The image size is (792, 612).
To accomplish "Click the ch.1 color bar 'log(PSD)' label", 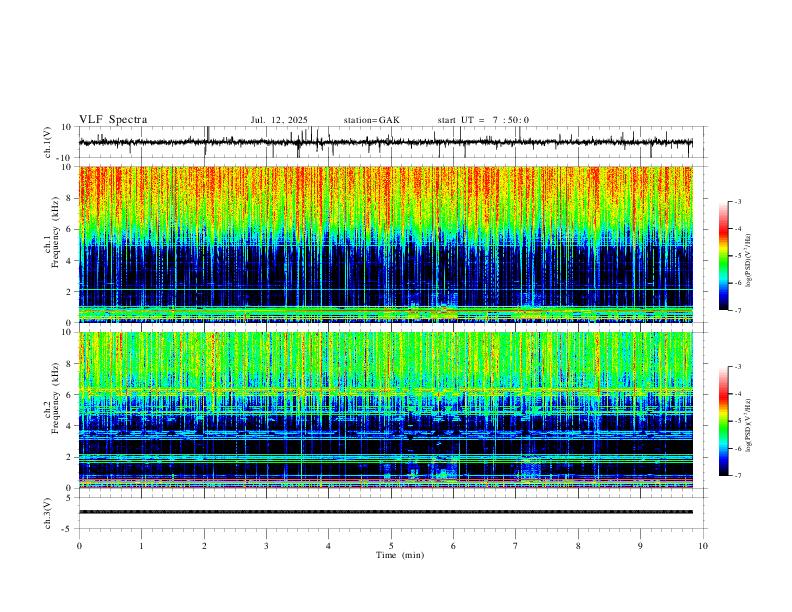I will pos(749,261).
